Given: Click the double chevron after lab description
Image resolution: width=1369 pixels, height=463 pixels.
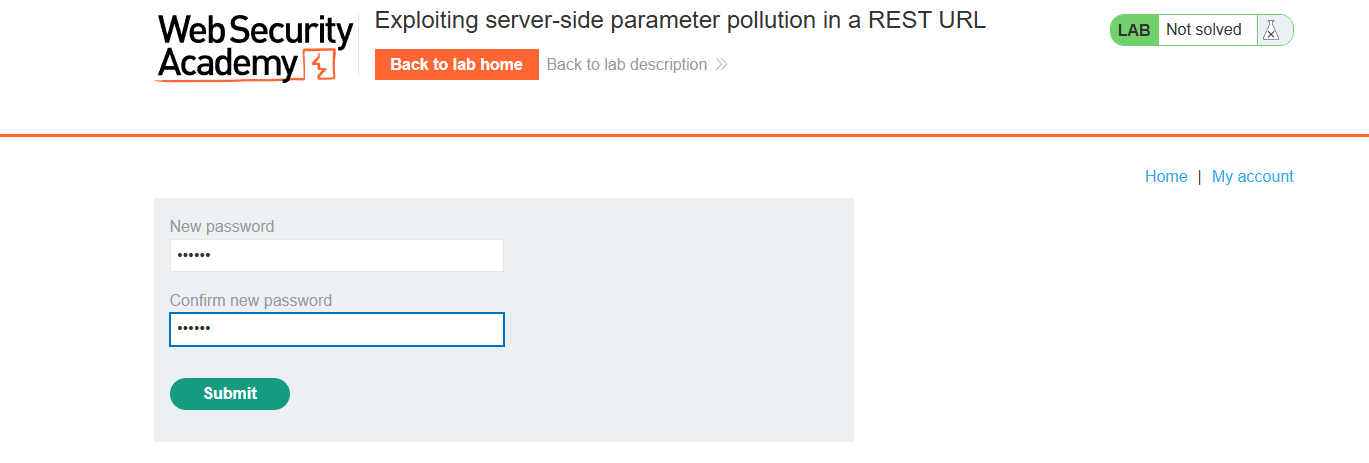Looking at the screenshot, I should tap(721, 65).
